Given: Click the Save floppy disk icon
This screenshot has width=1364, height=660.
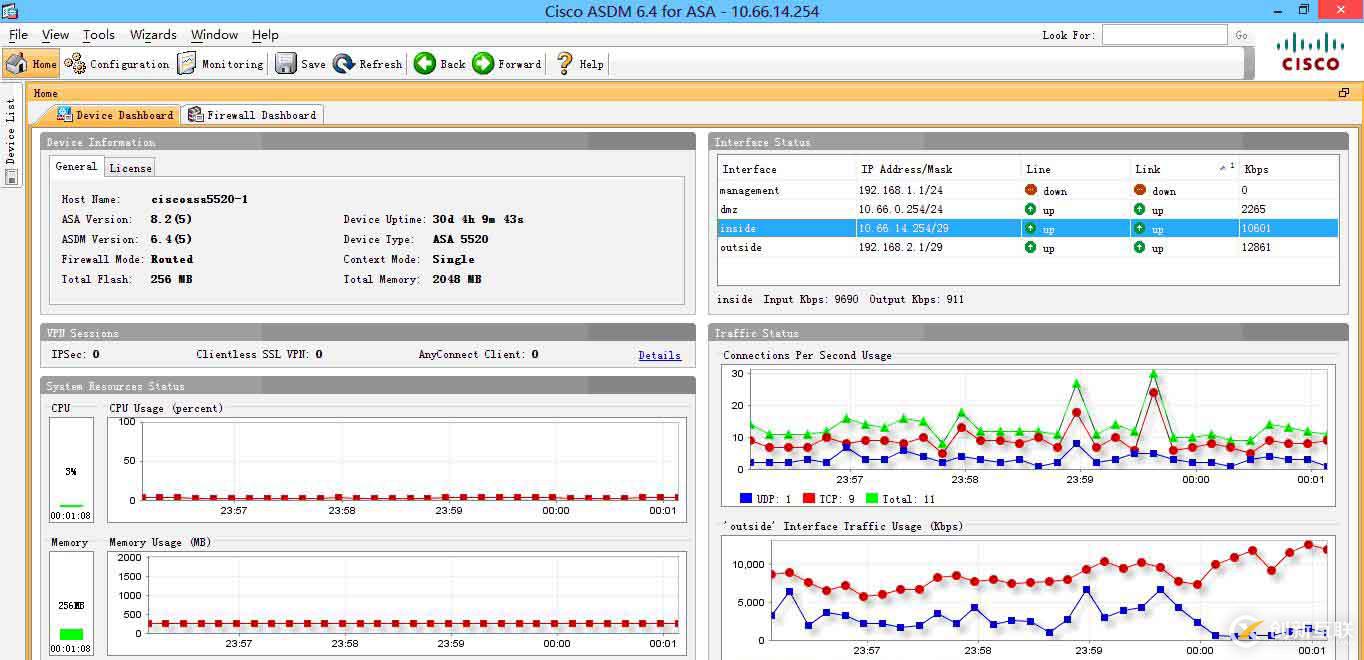Looking at the screenshot, I should (x=286, y=64).
